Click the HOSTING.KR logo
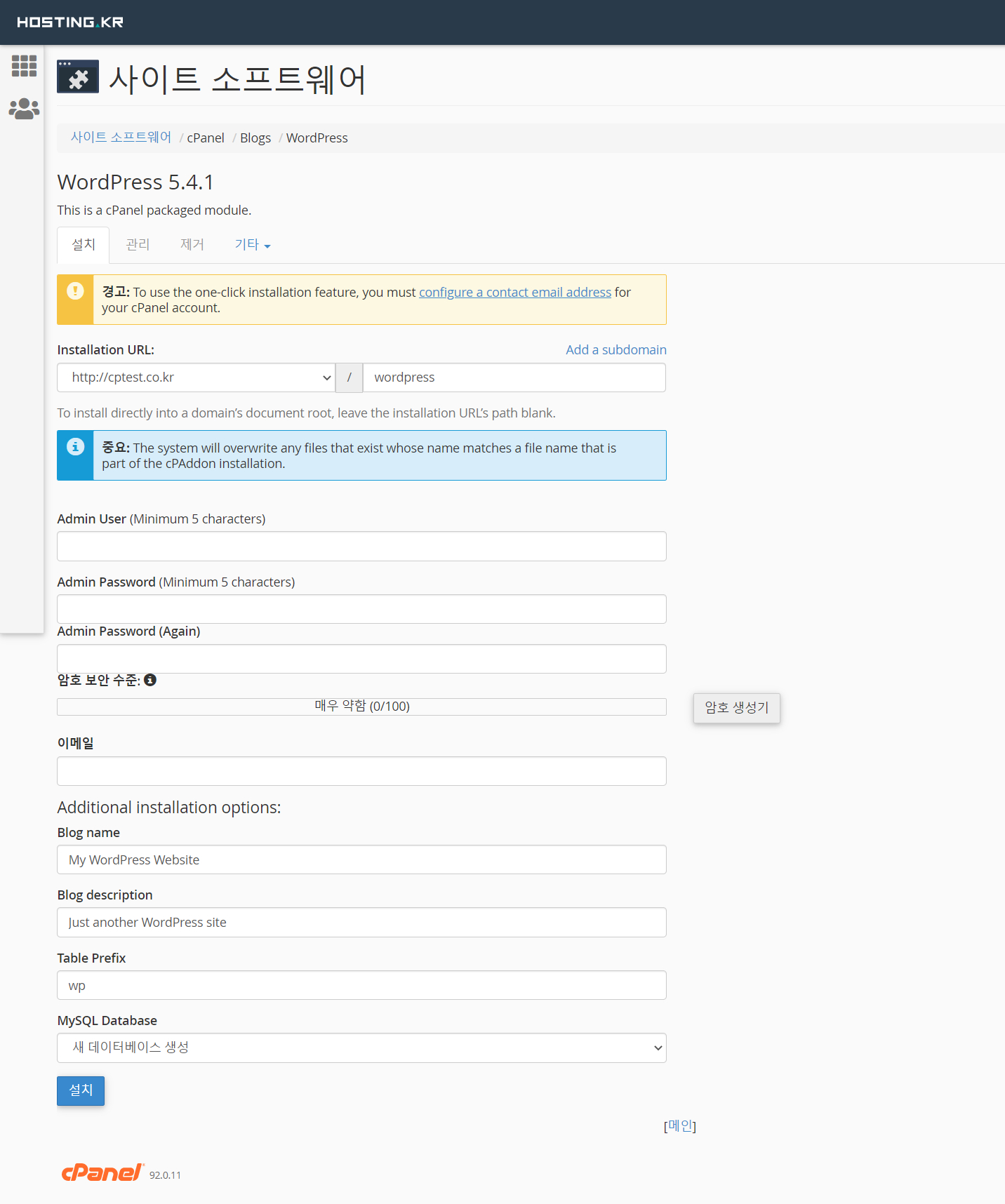Viewport: 1005px width, 1204px height. [70, 22]
